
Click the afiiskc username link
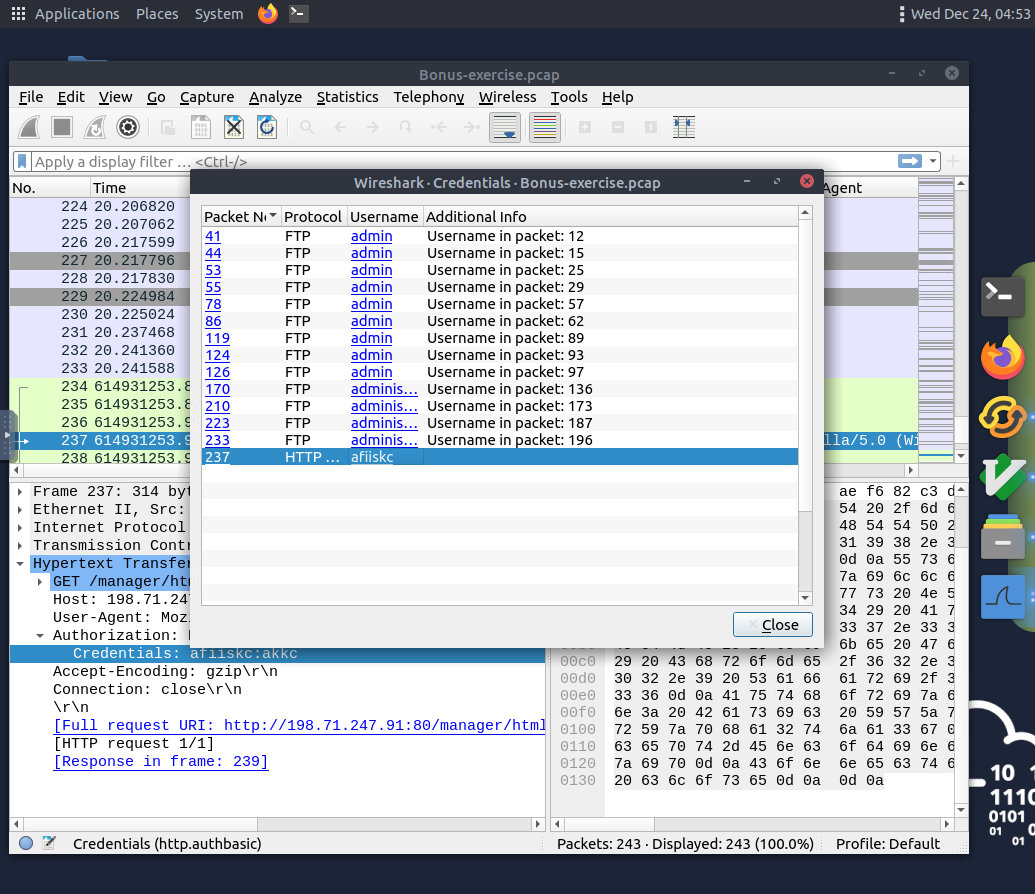(372, 457)
